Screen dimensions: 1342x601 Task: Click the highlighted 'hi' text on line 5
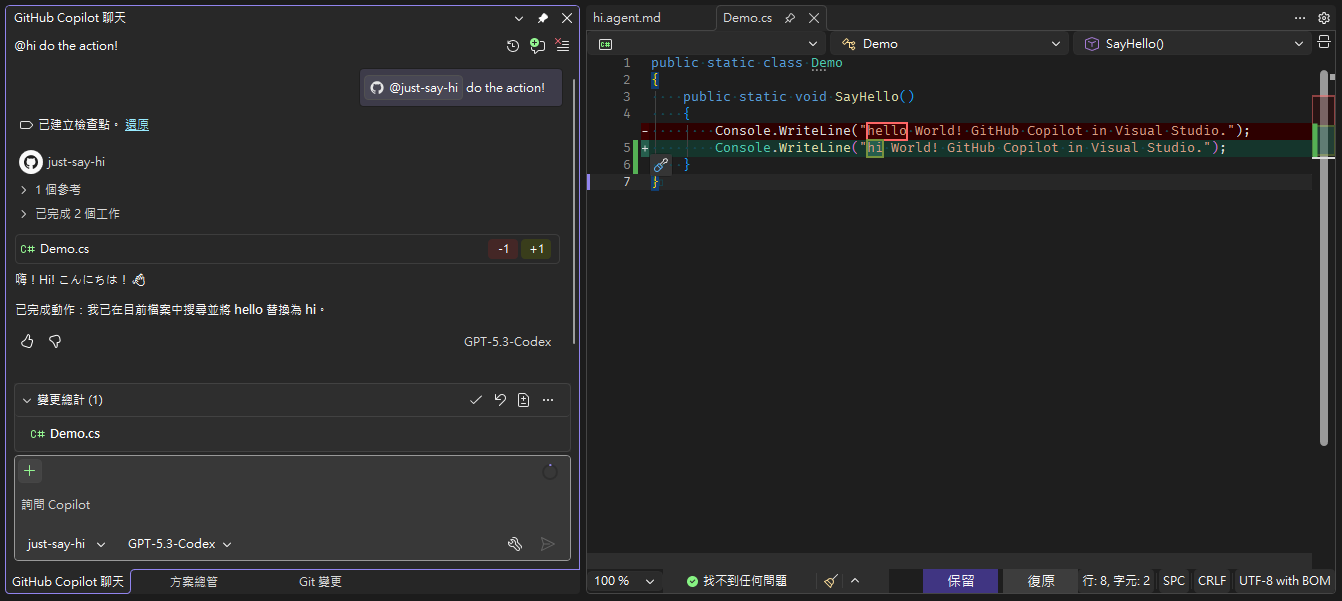point(875,148)
